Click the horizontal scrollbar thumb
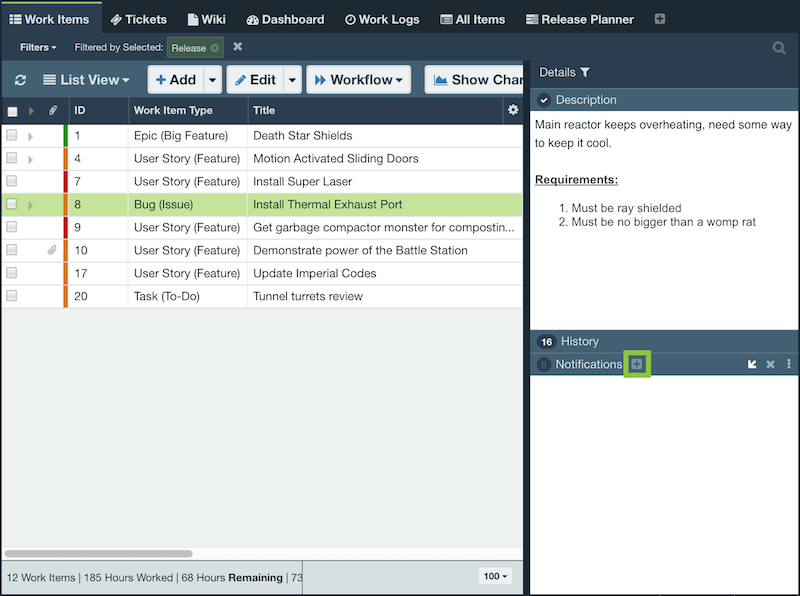Viewport: 800px width, 596px height. [98, 554]
